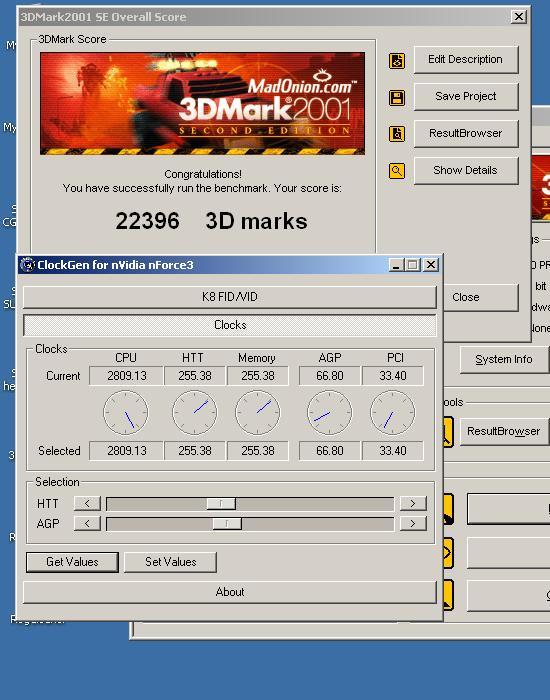Click the Selected PCI value field

click(393, 451)
